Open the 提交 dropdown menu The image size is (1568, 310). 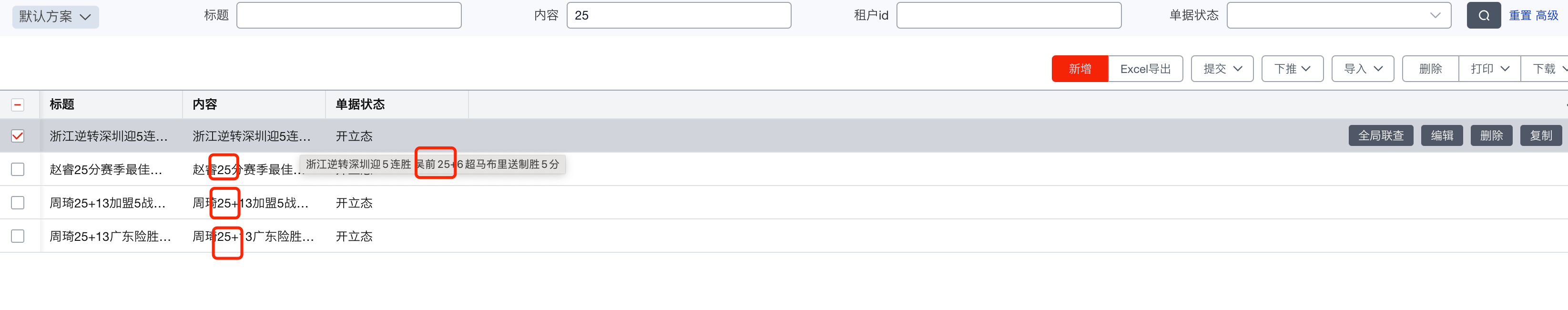[x=1222, y=69]
